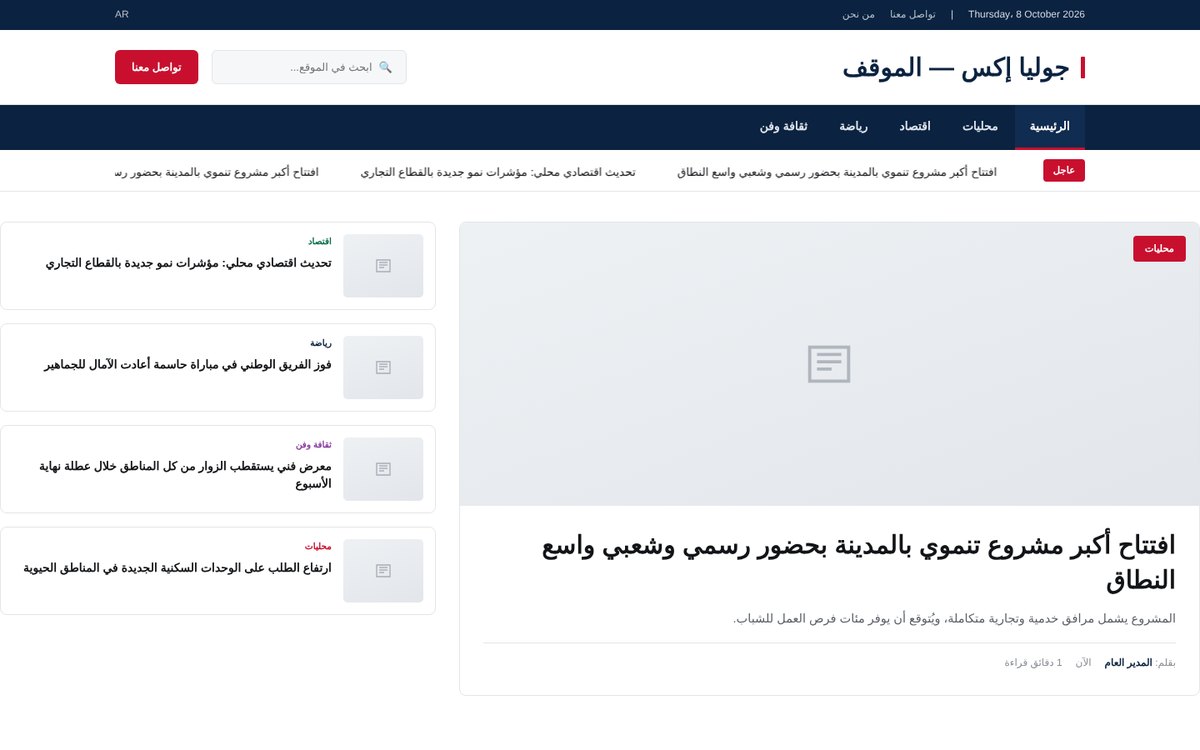Click author name المدير العام
This screenshot has width=1200, height=750.
pos(1128,662)
